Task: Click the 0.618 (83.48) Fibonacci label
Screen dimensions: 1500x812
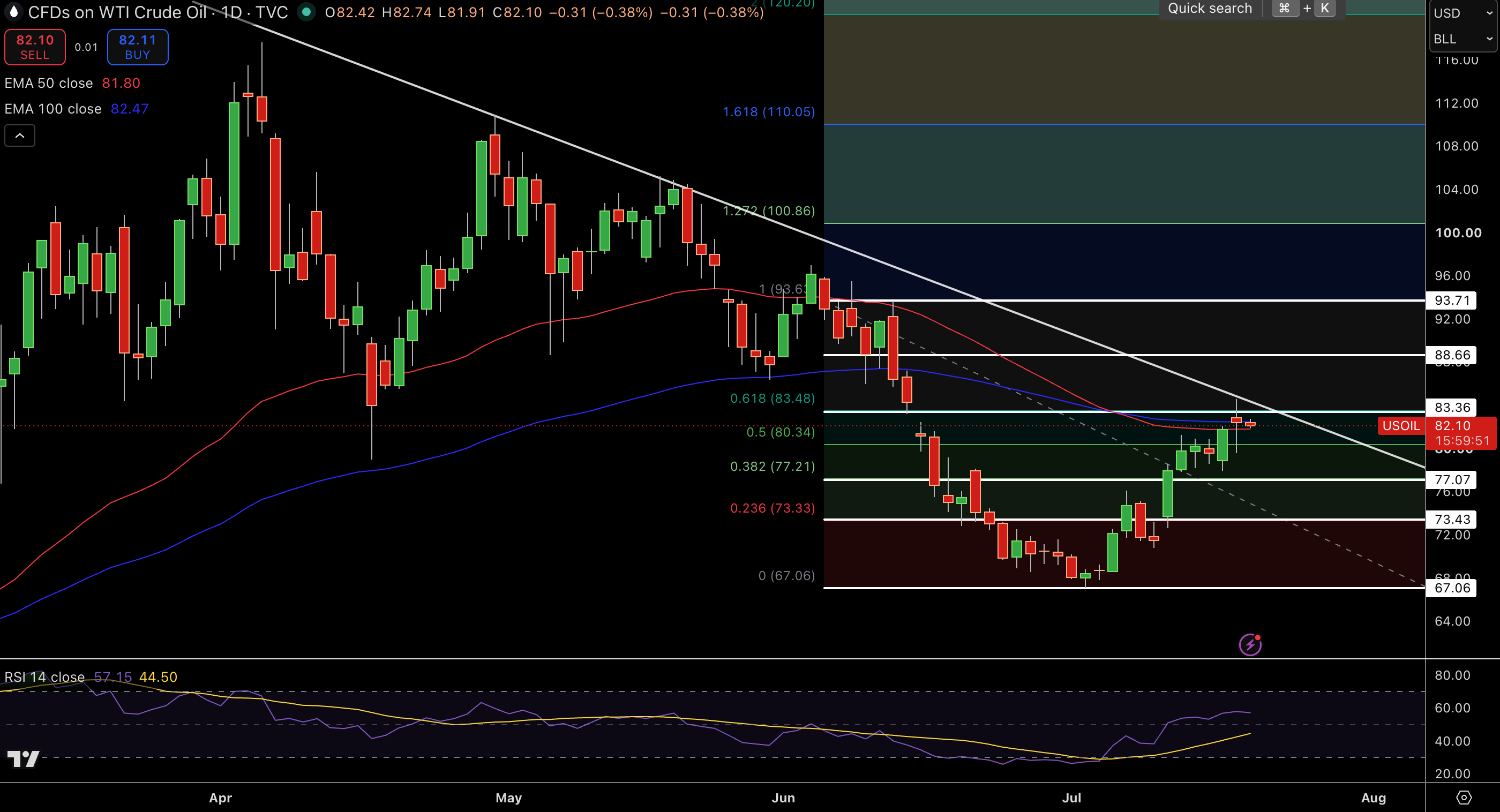Action: [772, 398]
